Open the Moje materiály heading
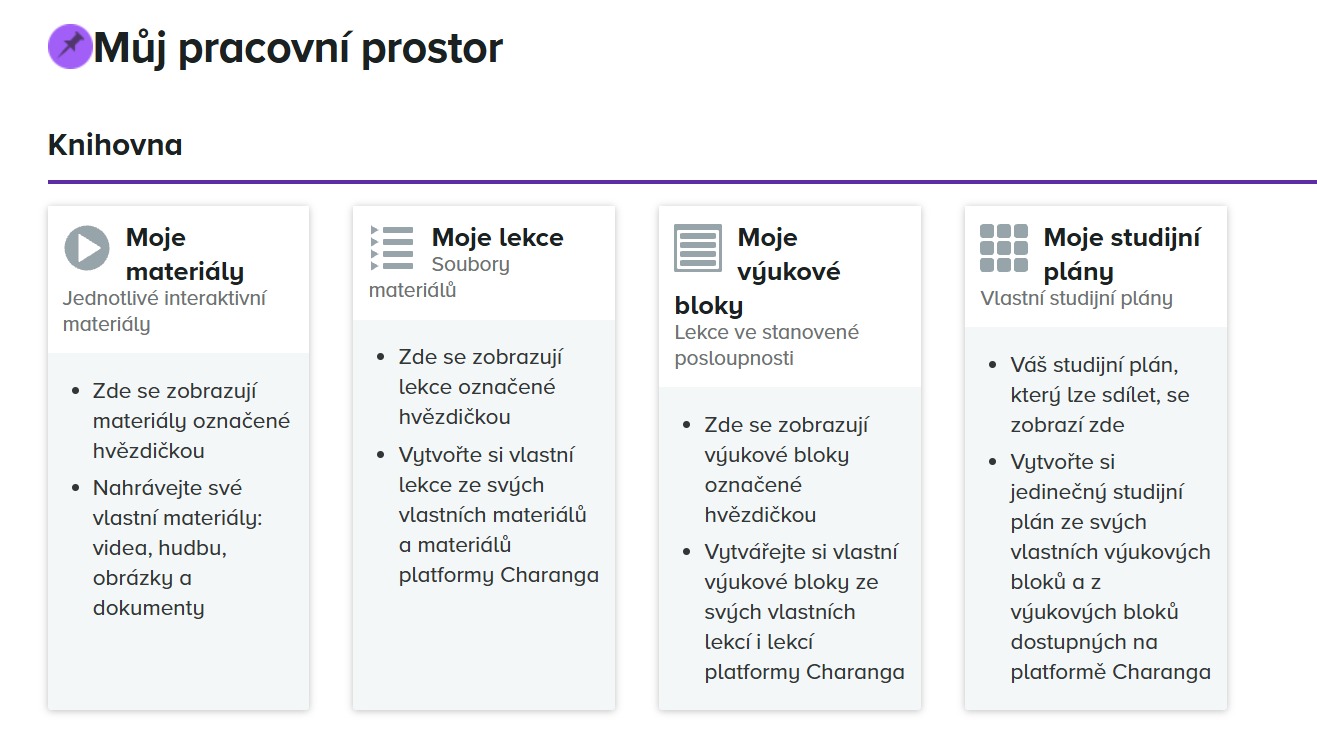 coord(185,254)
